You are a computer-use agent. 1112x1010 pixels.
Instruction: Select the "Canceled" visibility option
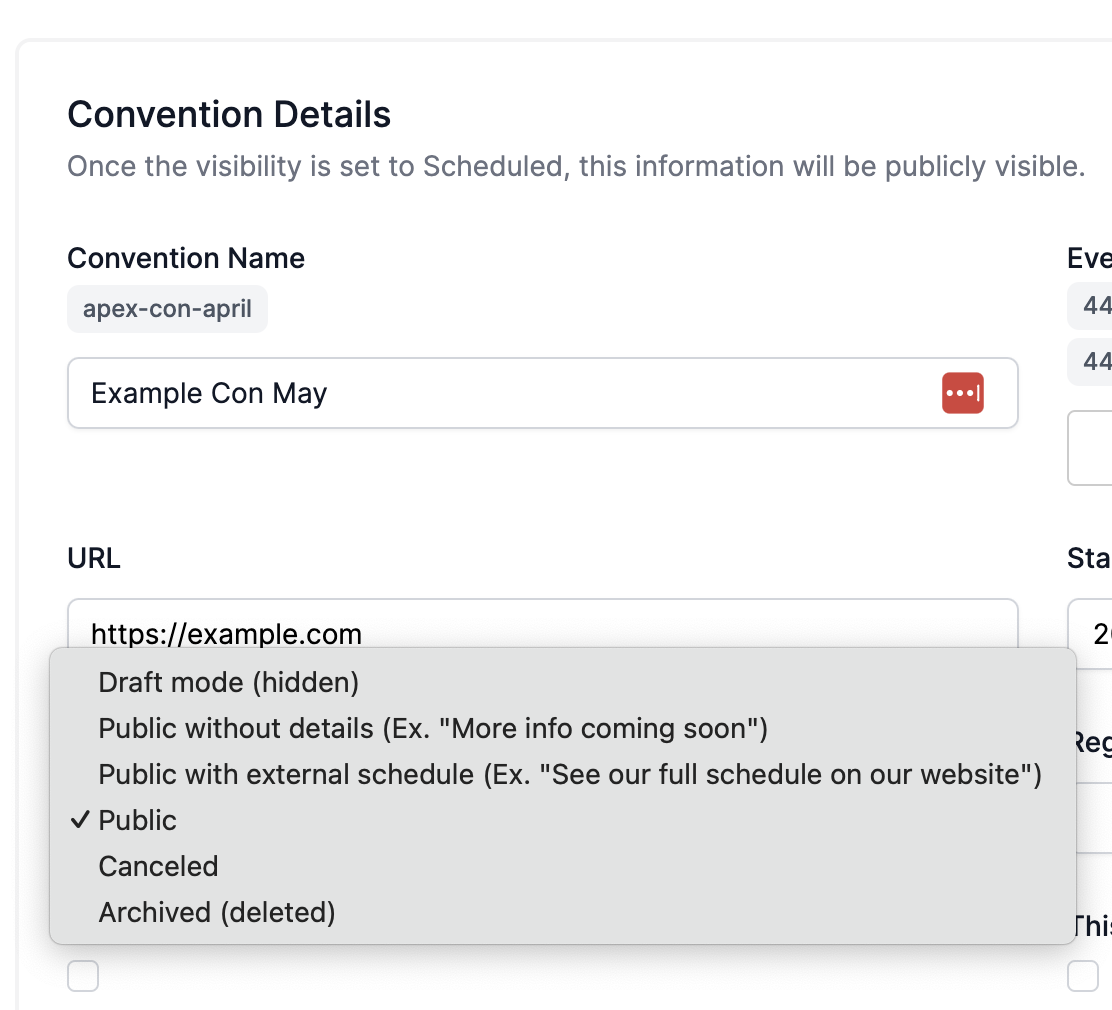click(x=158, y=866)
